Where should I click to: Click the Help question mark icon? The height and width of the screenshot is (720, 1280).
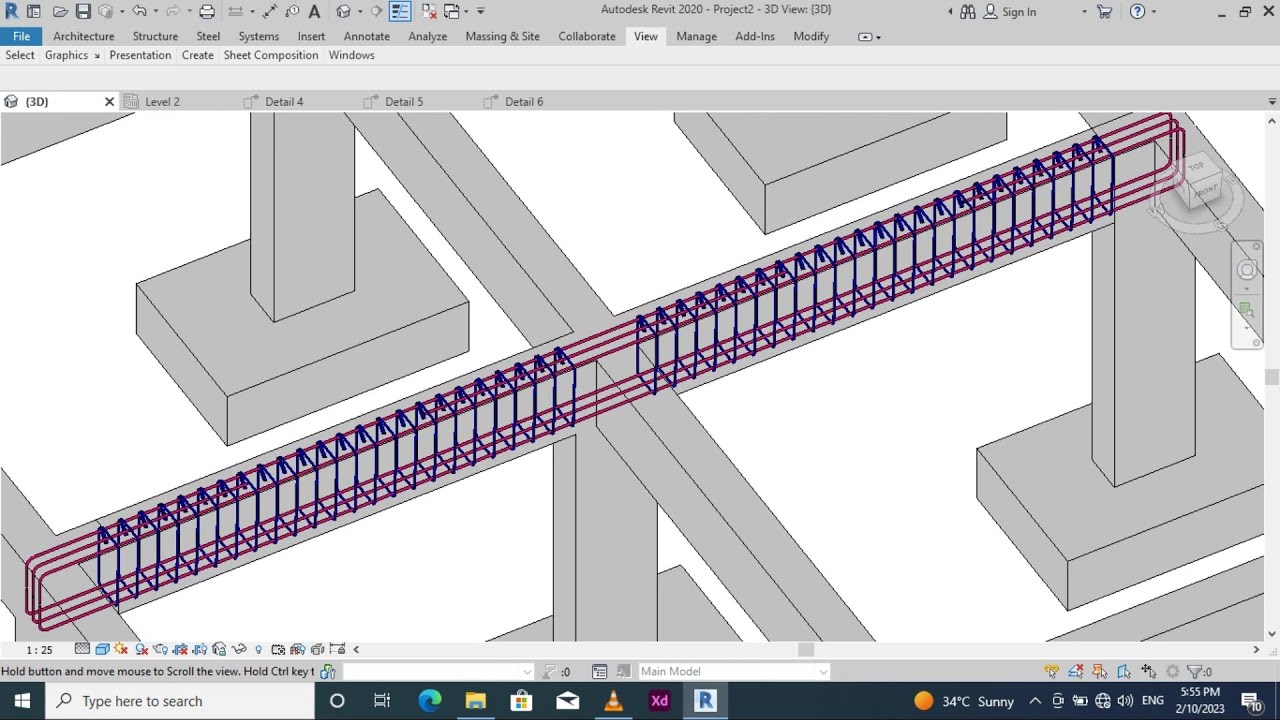click(x=1137, y=11)
